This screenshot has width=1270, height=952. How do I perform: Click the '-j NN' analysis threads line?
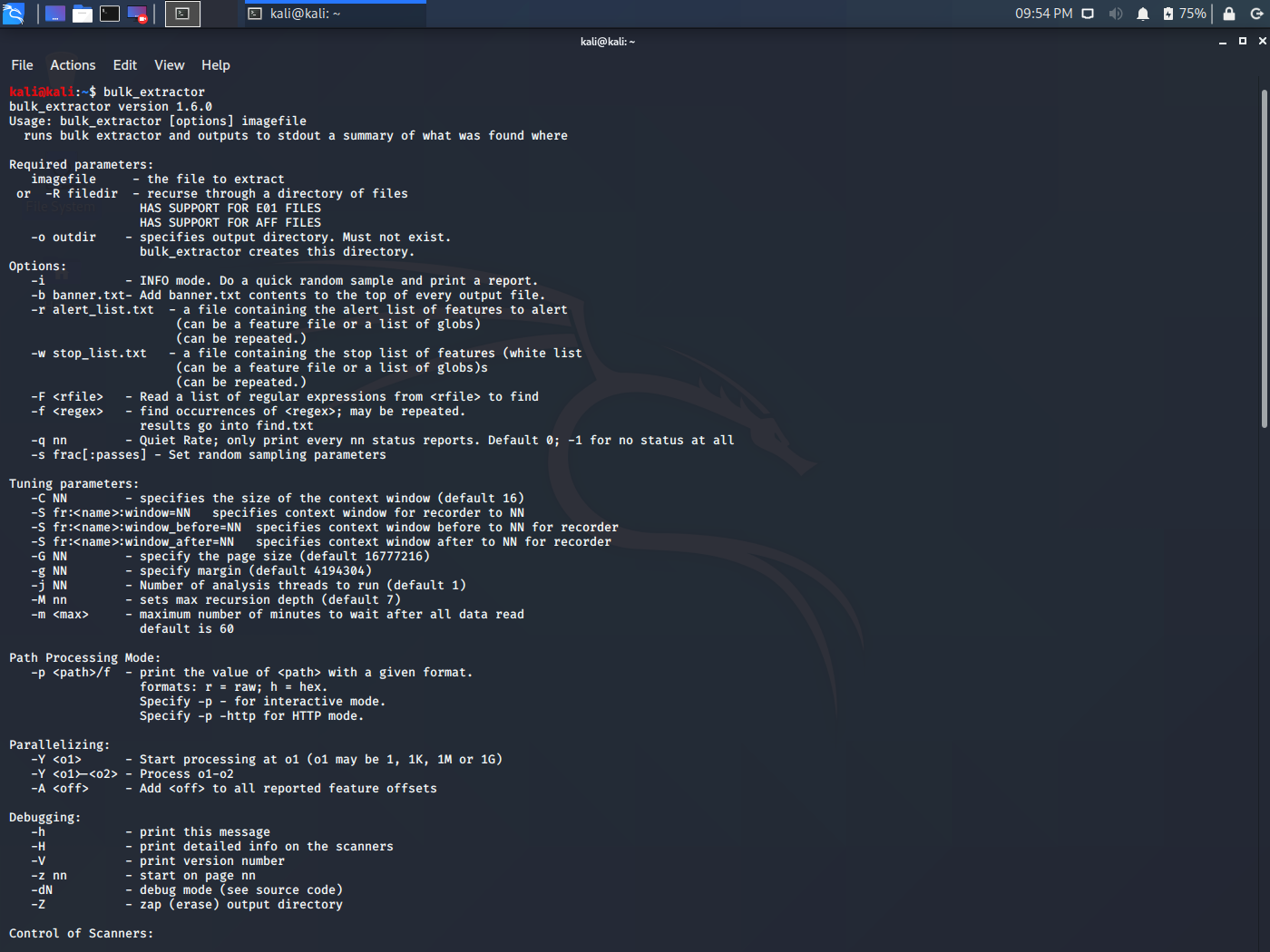249,585
